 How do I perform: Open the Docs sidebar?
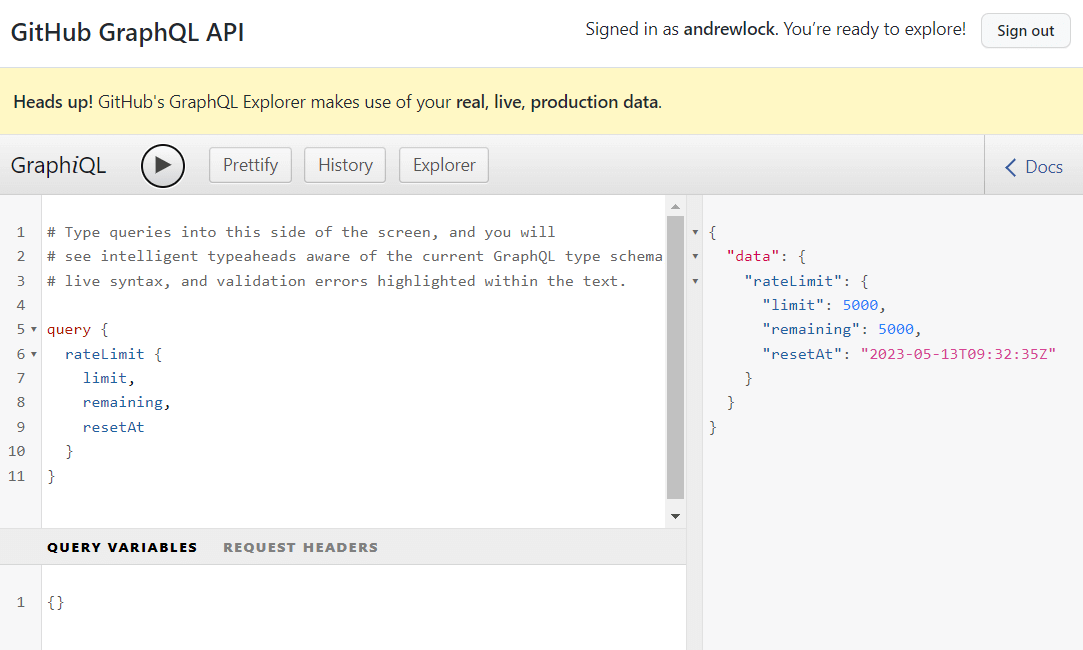(x=1033, y=166)
